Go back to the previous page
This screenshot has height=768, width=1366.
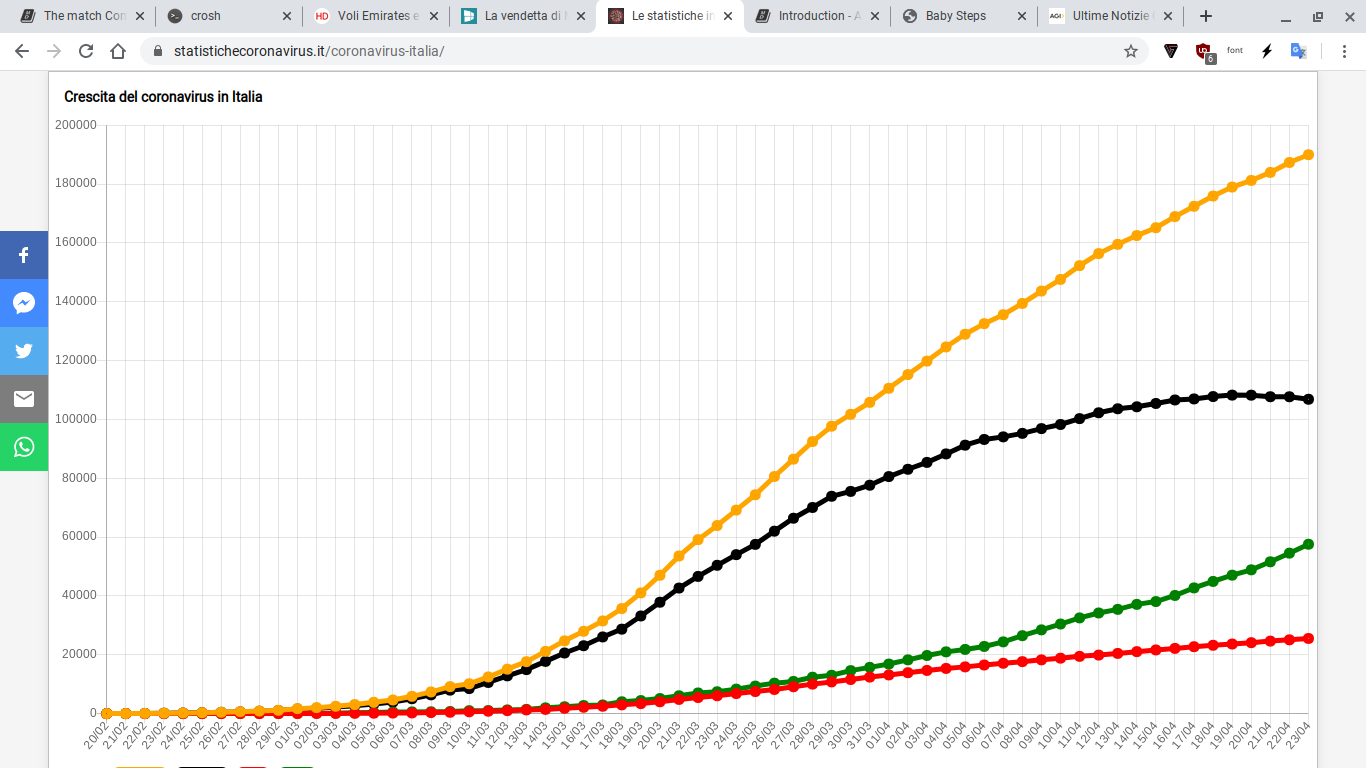[22, 51]
